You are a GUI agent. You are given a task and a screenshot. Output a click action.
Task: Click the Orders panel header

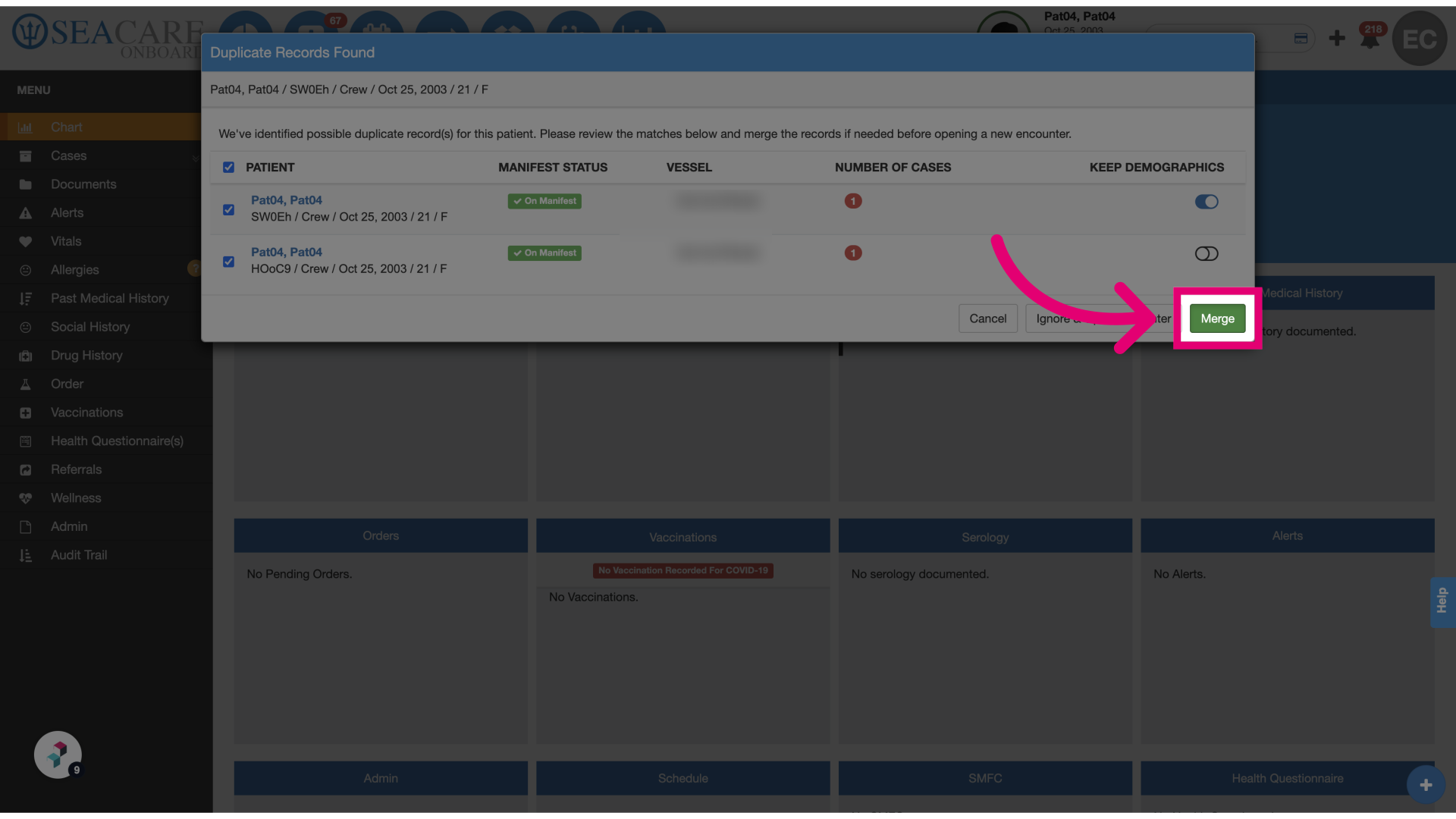(381, 535)
